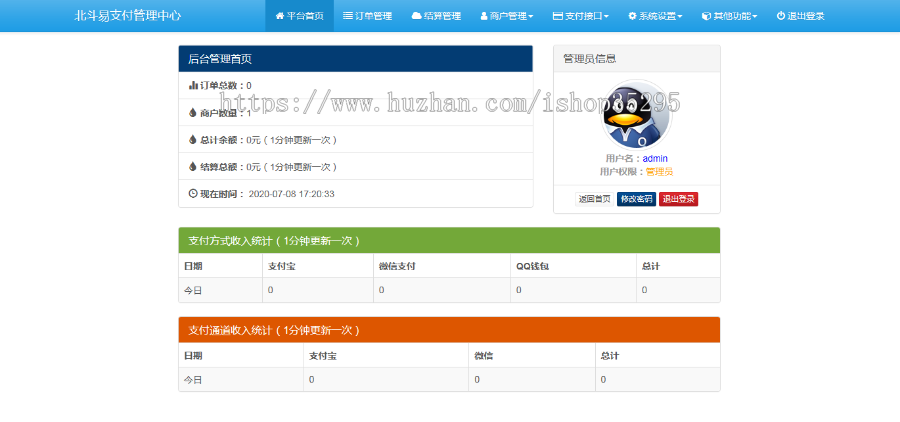Viewport: 900px width, 422px height.
Task: Click the power icon beside 退出登录 in navbar
Action: [x=781, y=16]
